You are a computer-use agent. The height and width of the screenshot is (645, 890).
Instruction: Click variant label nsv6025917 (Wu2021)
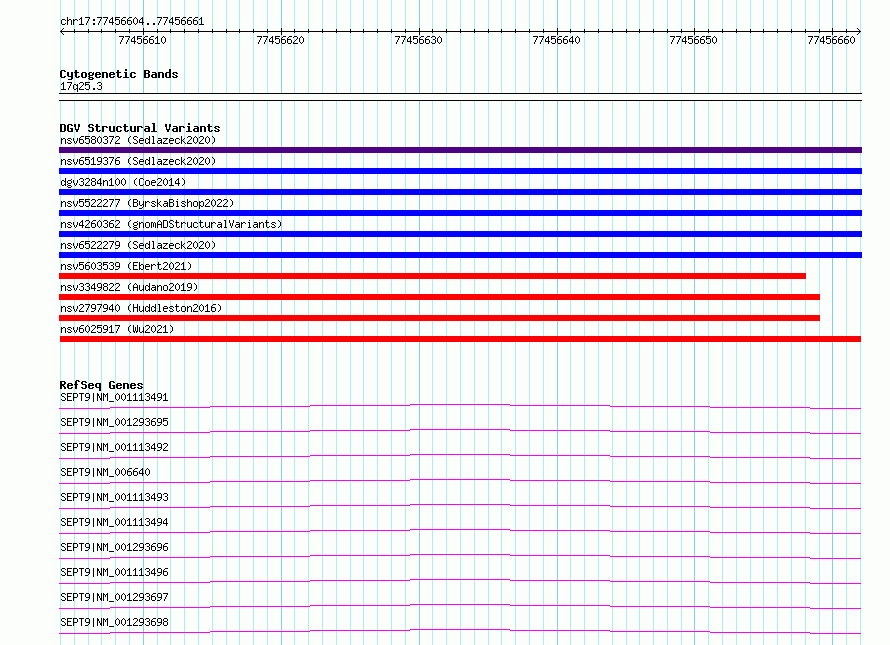(117, 329)
